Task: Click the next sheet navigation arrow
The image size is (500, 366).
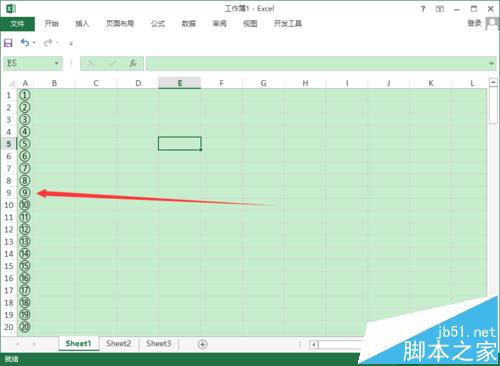Action: [x=34, y=344]
